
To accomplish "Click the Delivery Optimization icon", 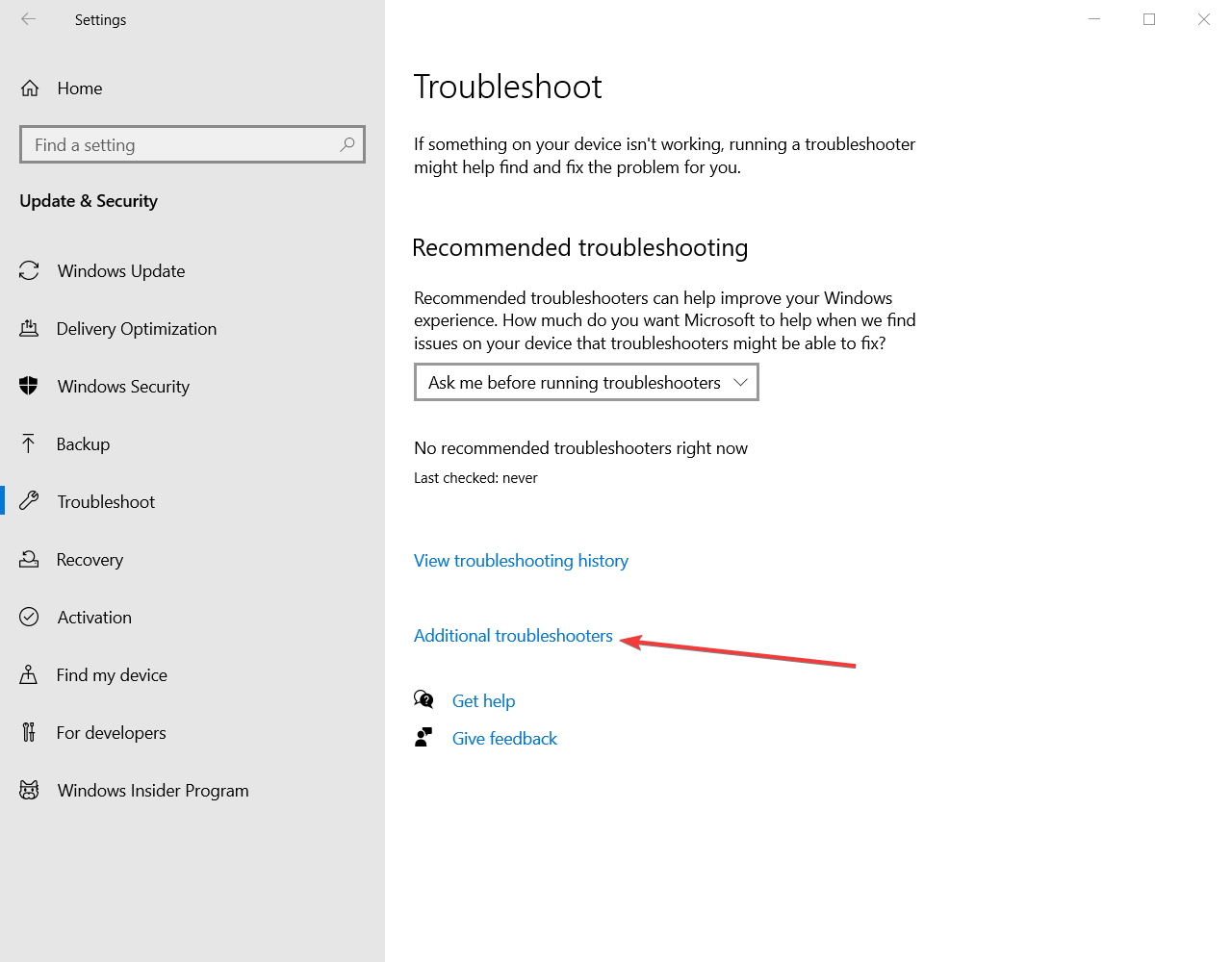I will pyautogui.click(x=29, y=329).
